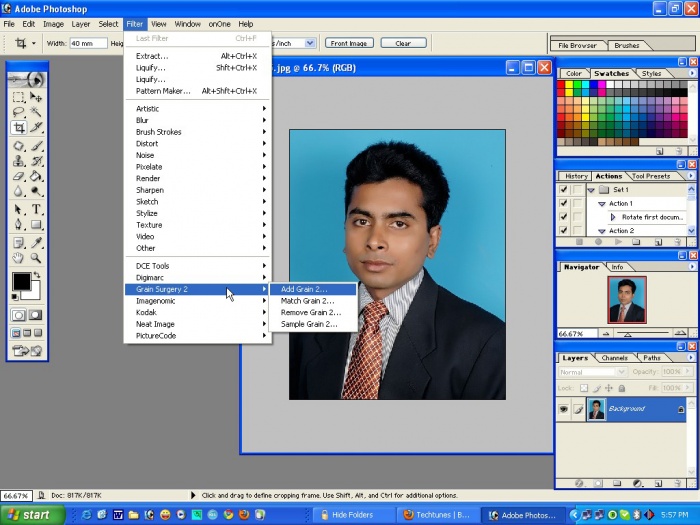
Task: Select the Move tool
Action: point(36,97)
